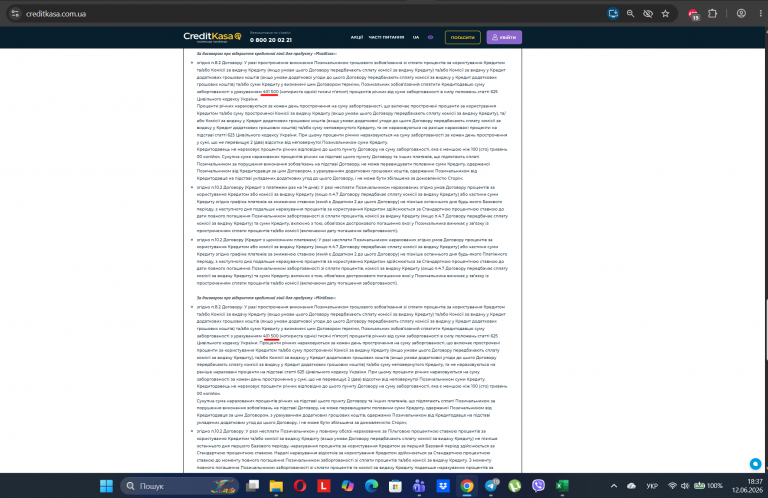768x498 pixels.
Task: Click the purple УВІЙТИ login button
Action: tap(504, 37)
